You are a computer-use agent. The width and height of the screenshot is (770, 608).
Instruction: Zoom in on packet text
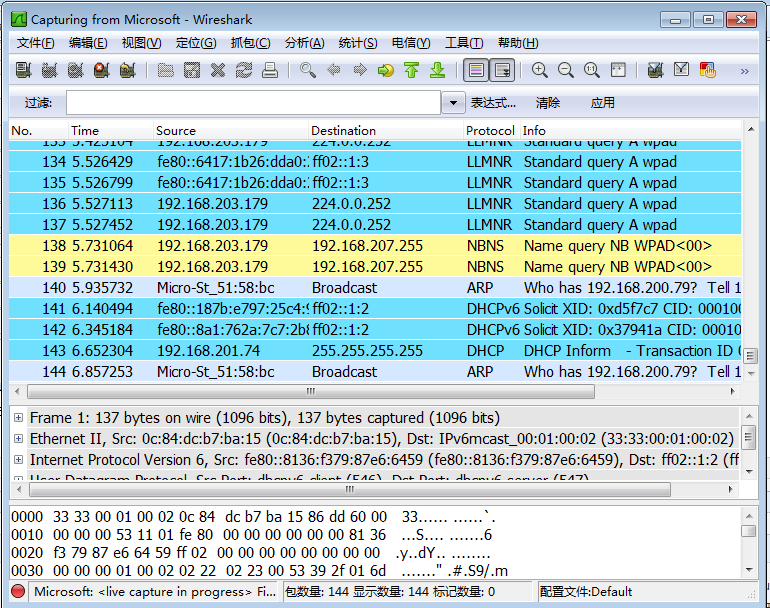(x=540, y=70)
